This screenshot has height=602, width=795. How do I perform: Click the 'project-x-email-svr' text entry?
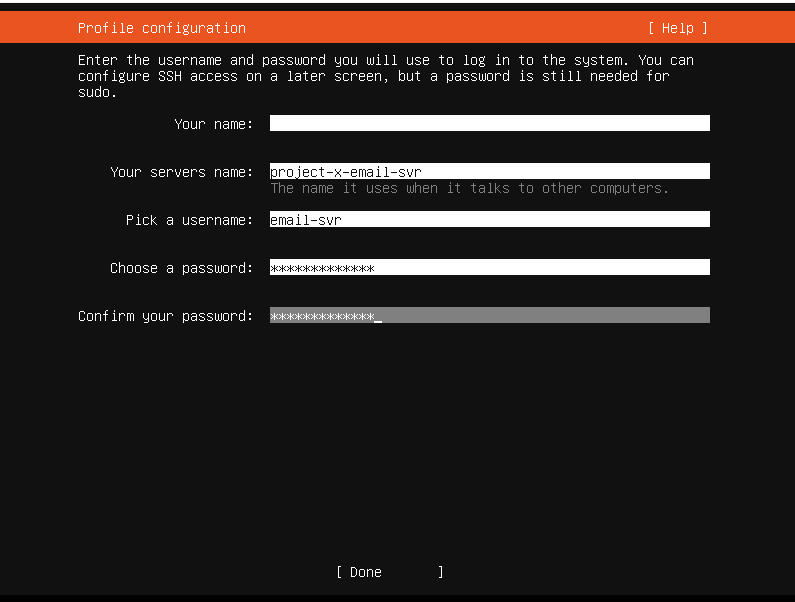click(x=345, y=172)
